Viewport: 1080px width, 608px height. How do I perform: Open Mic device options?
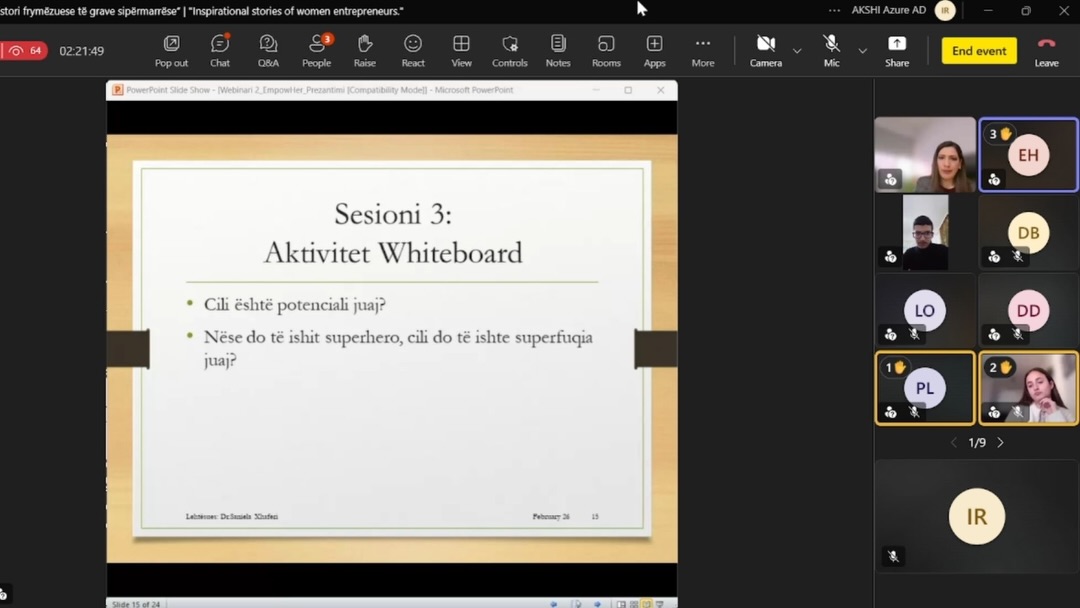(x=861, y=51)
